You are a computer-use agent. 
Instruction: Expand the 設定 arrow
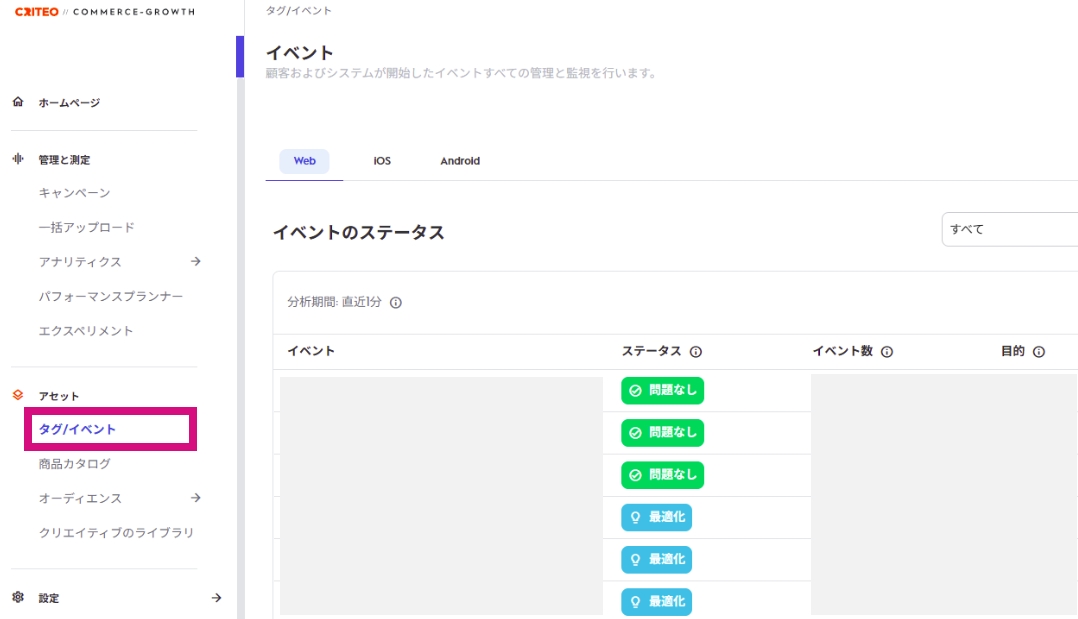217,598
